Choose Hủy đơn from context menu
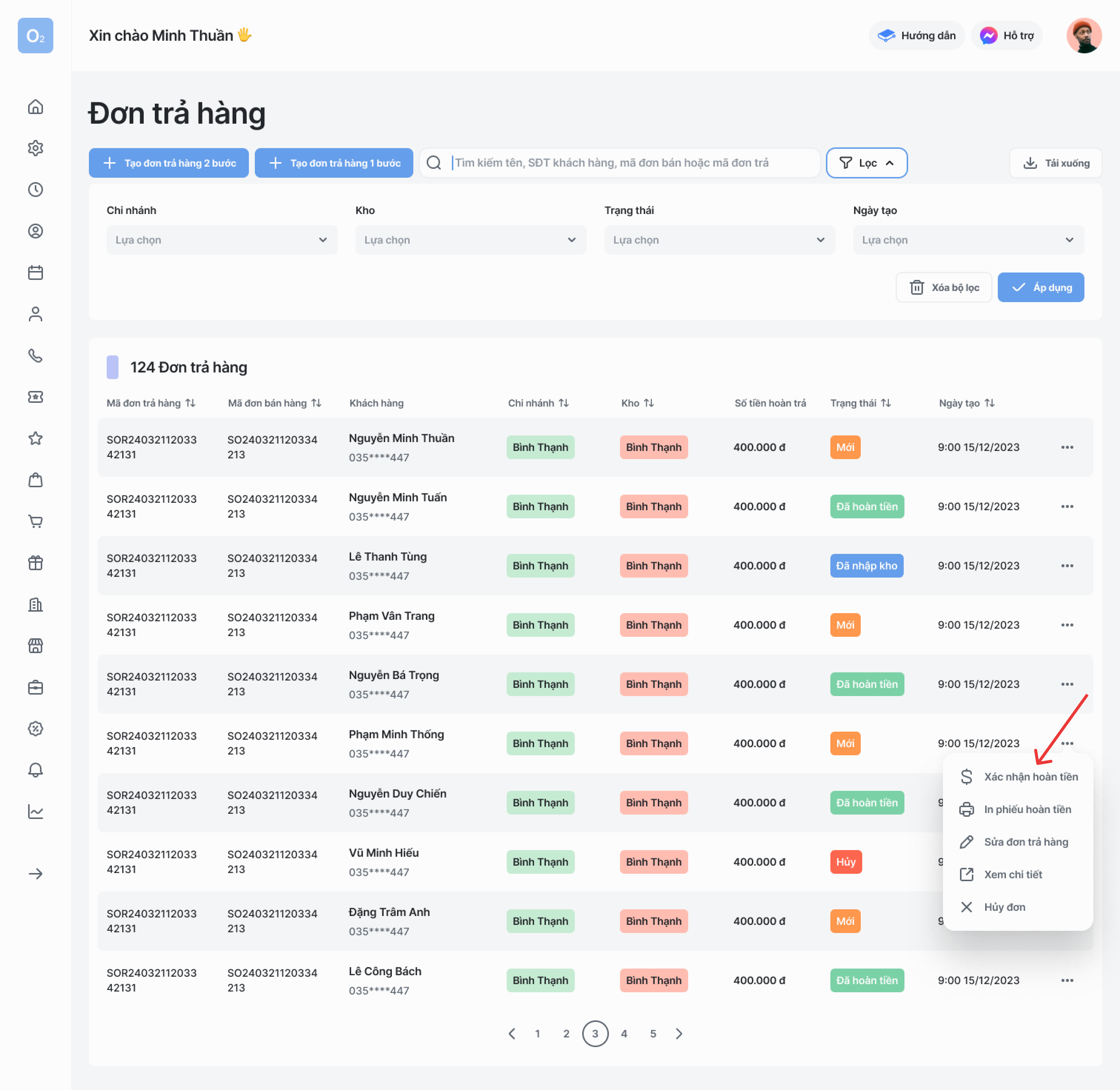1120x1090 pixels. pyautogui.click(x=1004, y=907)
